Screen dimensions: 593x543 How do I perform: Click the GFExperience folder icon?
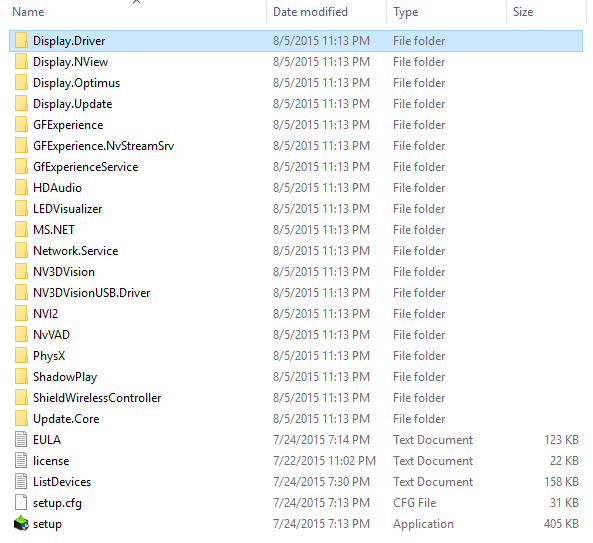point(21,124)
